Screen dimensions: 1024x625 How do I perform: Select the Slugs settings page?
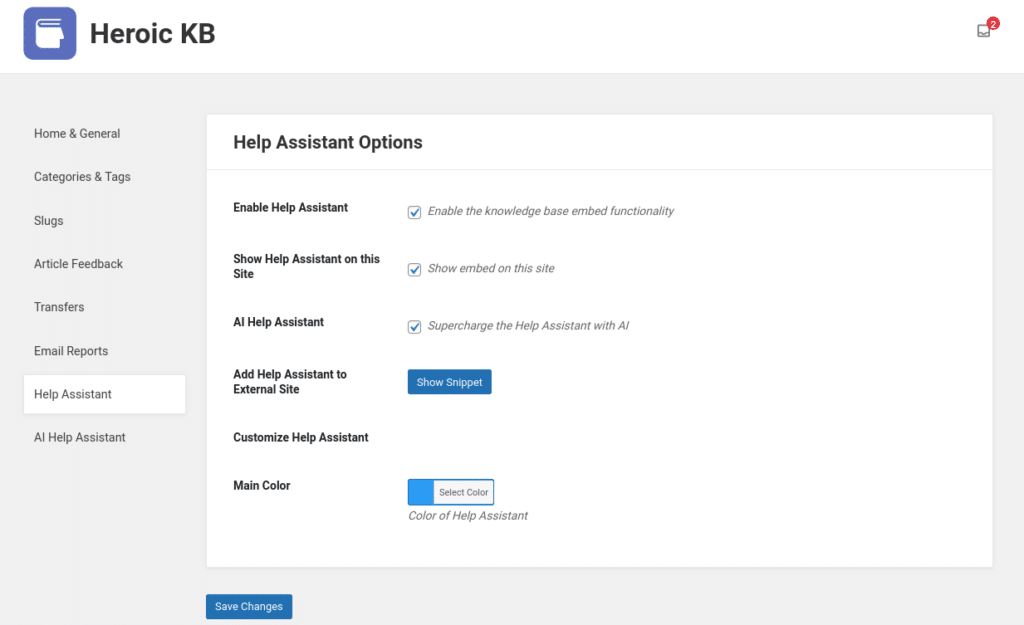(x=48, y=220)
